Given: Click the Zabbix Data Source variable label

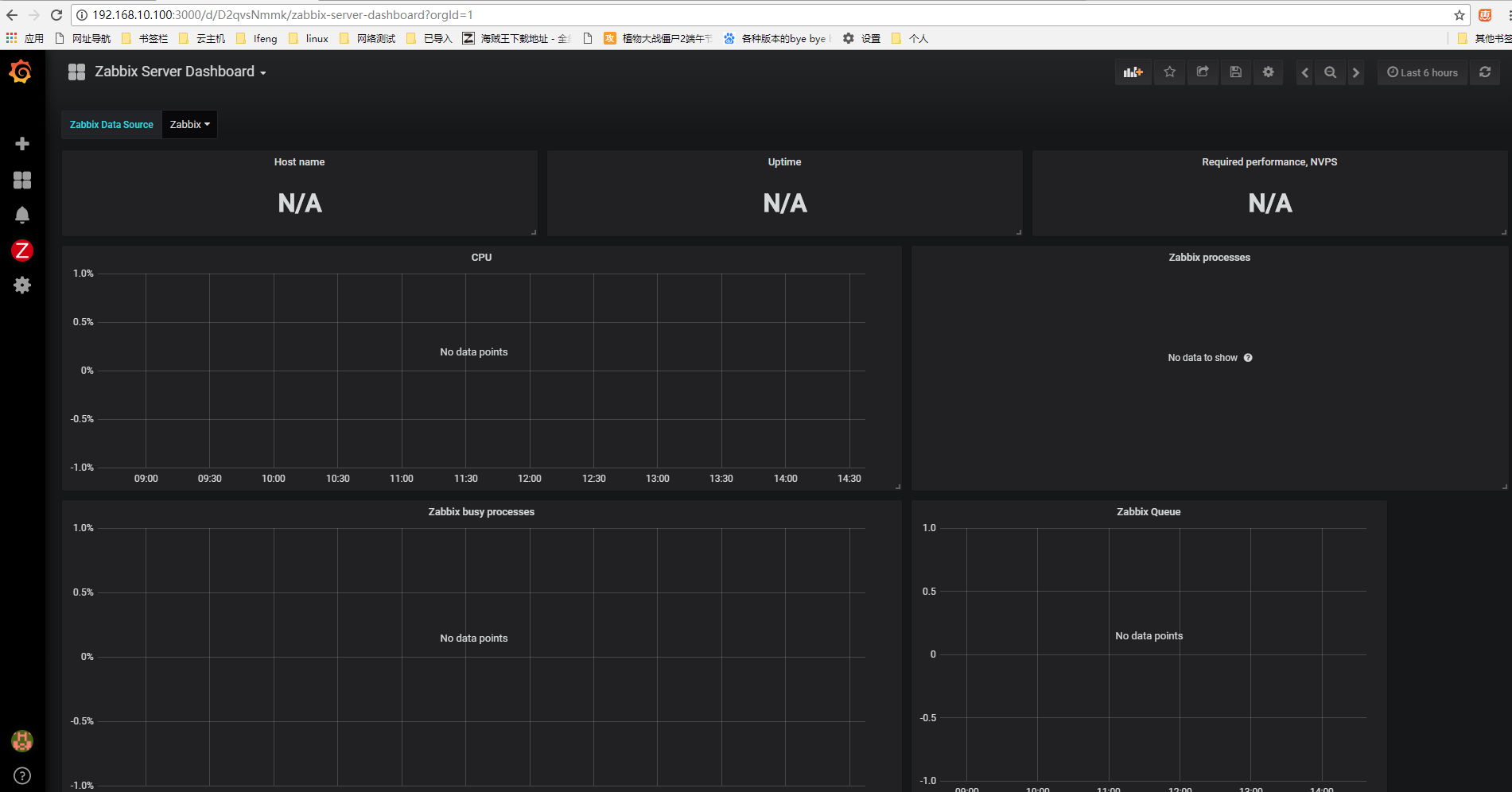Looking at the screenshot, I should click(111, 125).
